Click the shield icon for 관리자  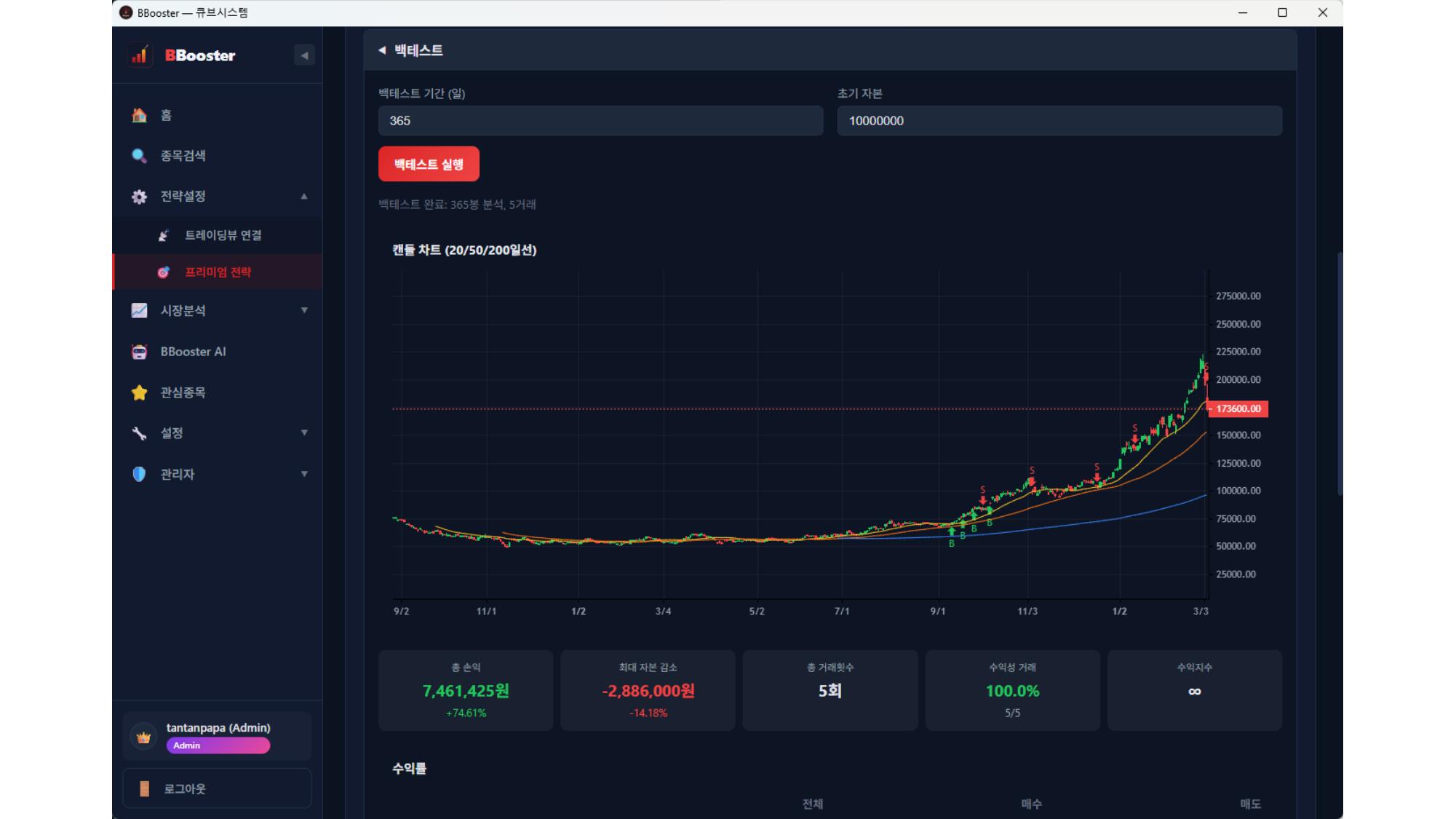tap(139, 474)
